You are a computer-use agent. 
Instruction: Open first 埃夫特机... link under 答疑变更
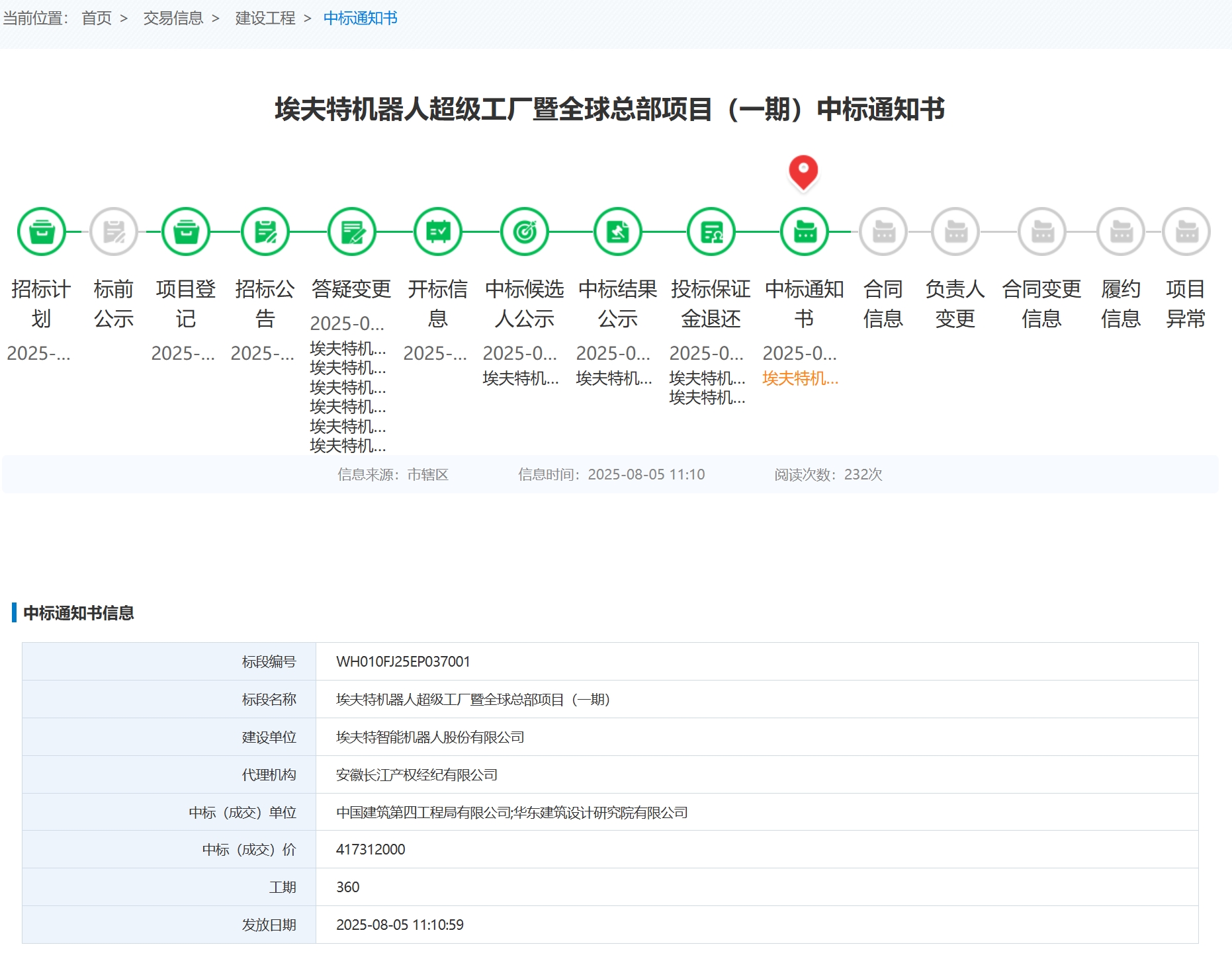click(348, 349)
